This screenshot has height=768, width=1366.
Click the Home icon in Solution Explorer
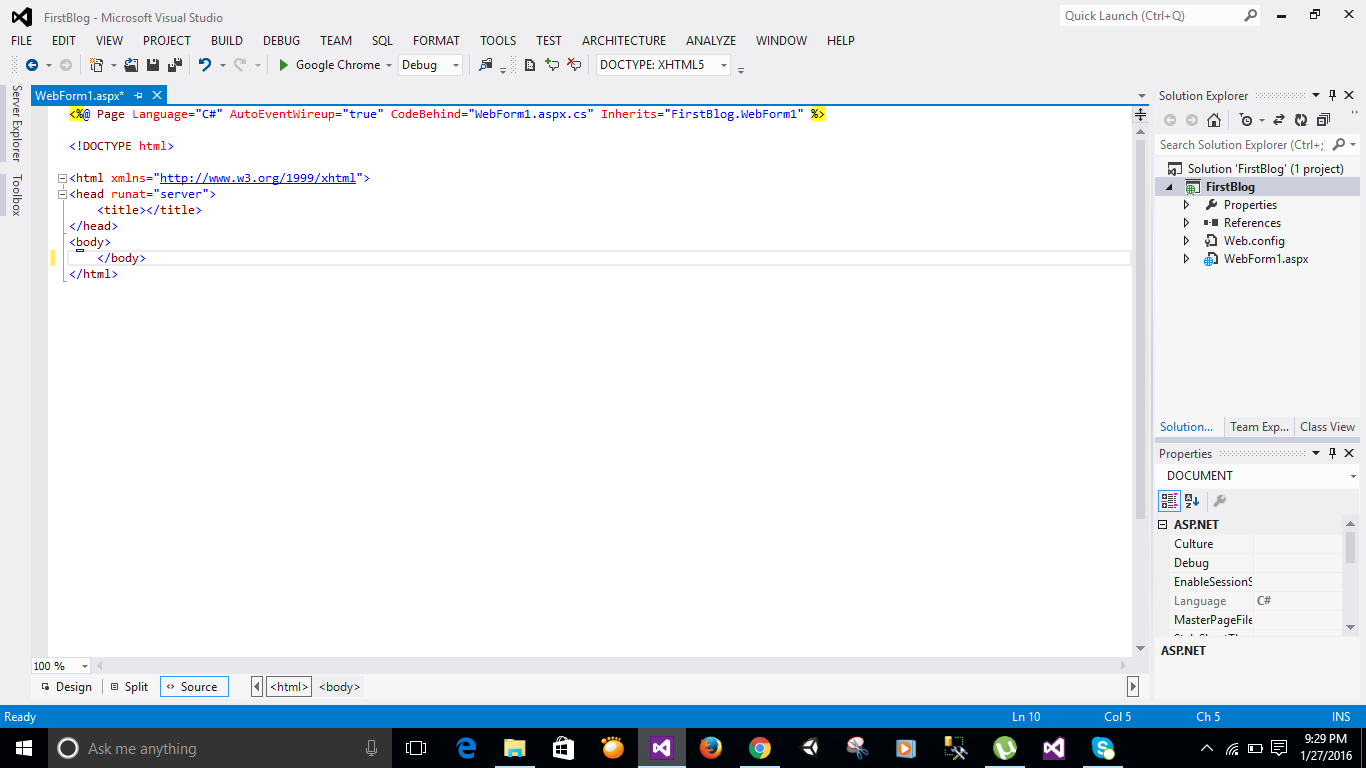[1214, 120]
